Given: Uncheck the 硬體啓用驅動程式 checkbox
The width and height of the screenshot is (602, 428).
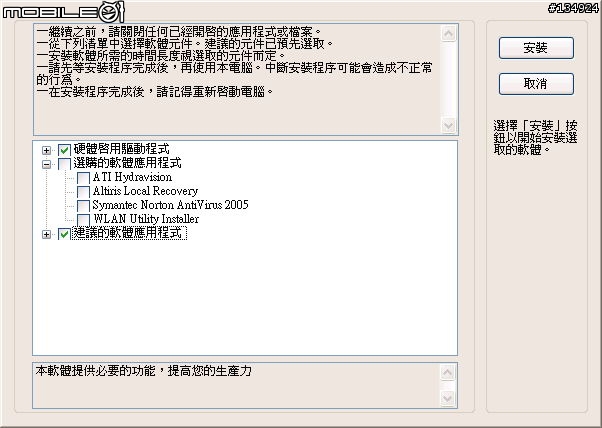Looking at the screenshot, I should [64, 150].
